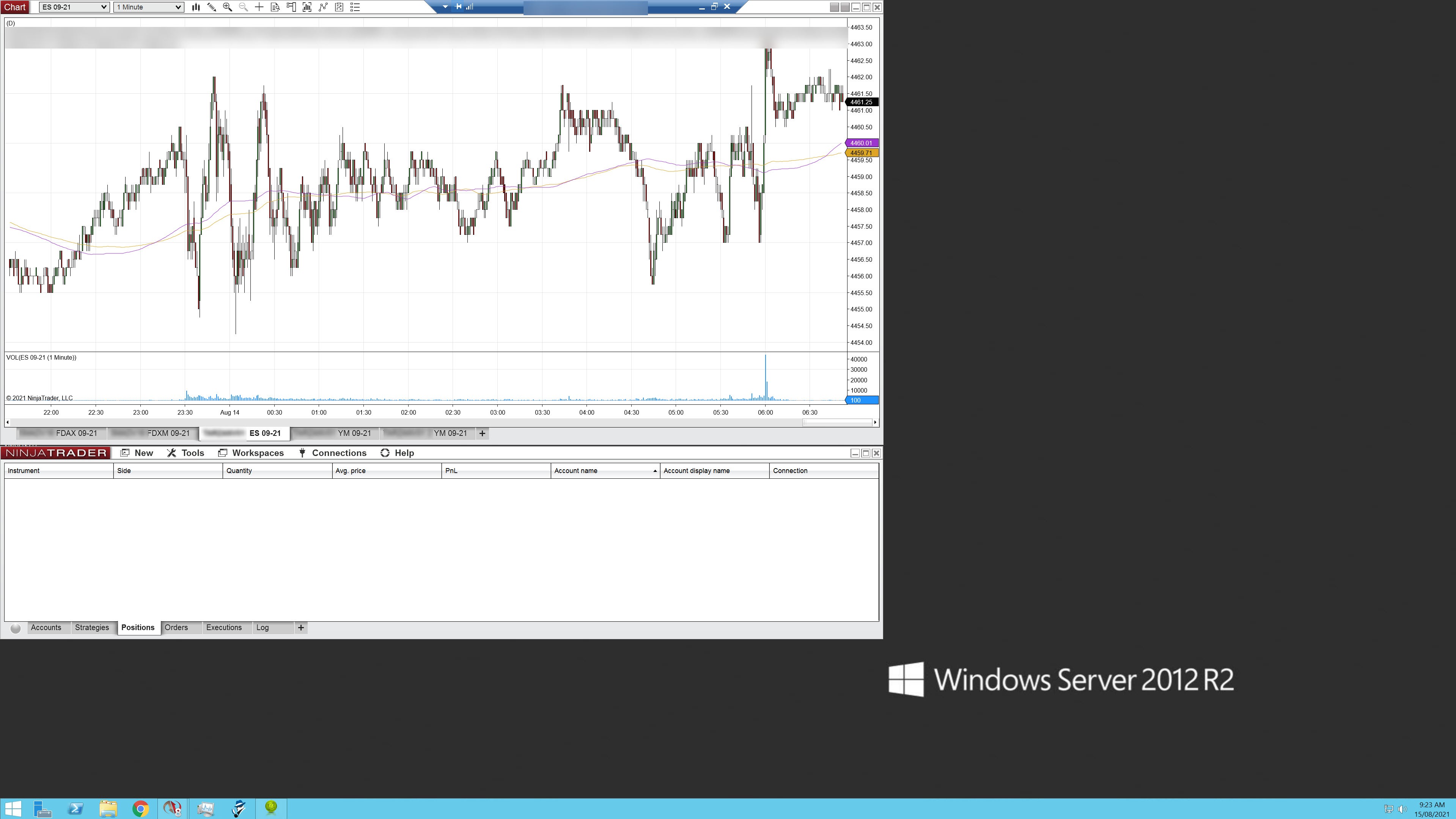Add a new chart tab with plus
The image size is (1456, 819).
482,434
